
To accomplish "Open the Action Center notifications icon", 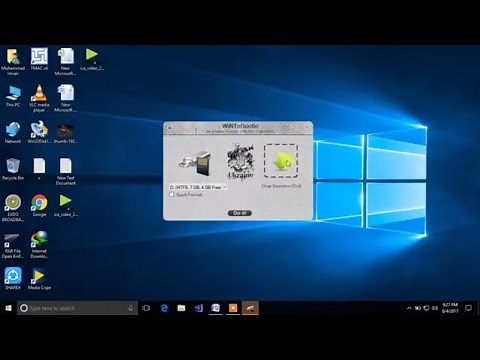I will [x=469, y=308].
